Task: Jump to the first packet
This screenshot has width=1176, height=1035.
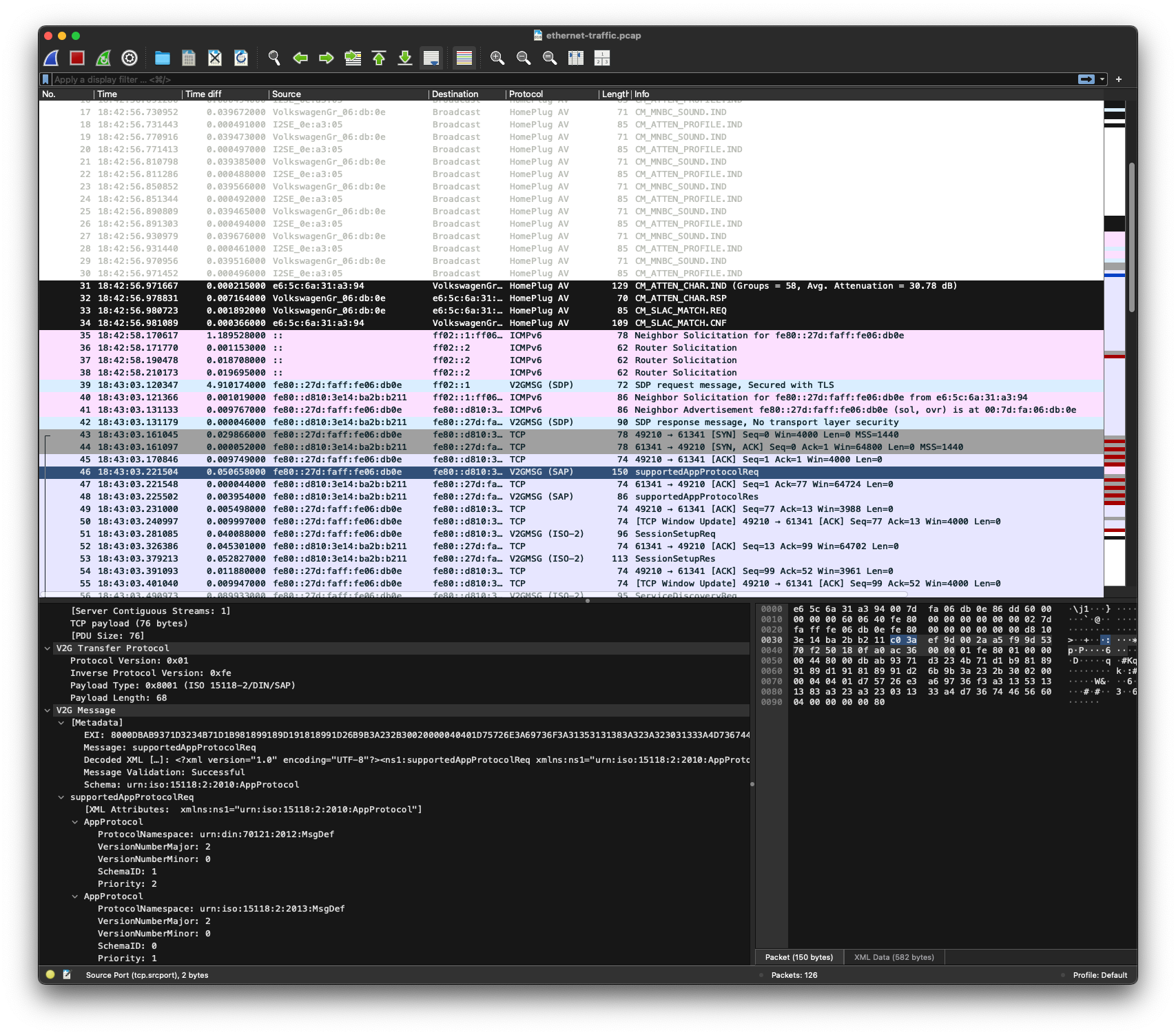Action: click(379, 59)
